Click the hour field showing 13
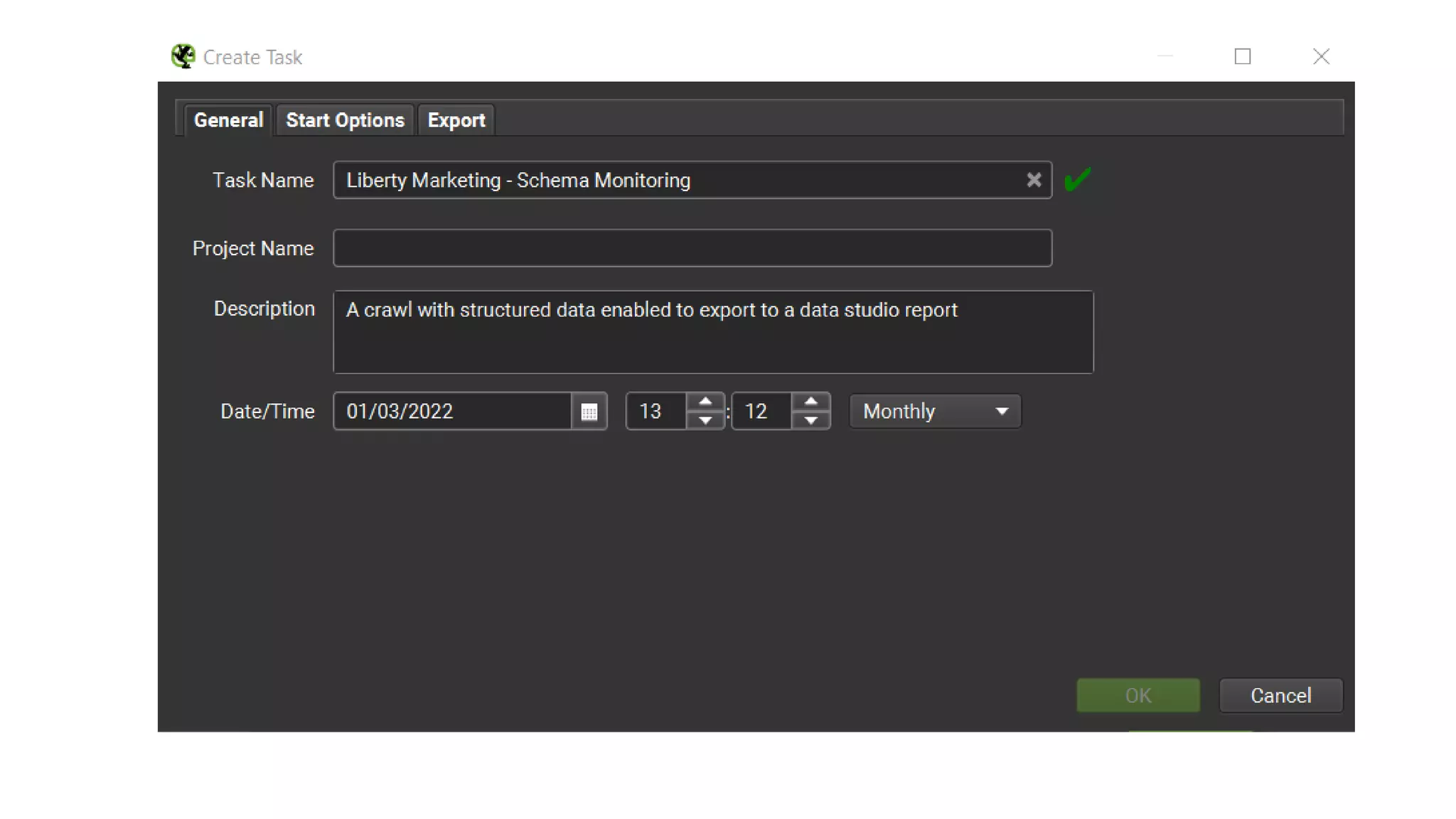The width and height of the screenshot is (1456, 819). click(655, 412)
